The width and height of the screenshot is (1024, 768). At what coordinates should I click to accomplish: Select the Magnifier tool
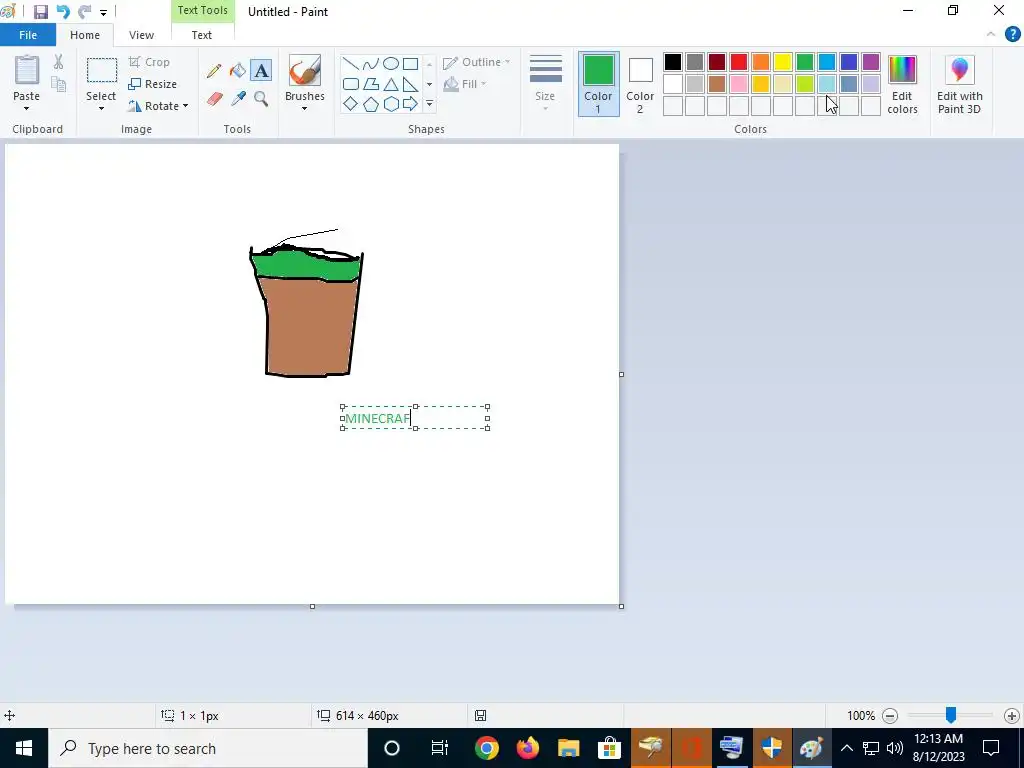(x=261, y=99)
